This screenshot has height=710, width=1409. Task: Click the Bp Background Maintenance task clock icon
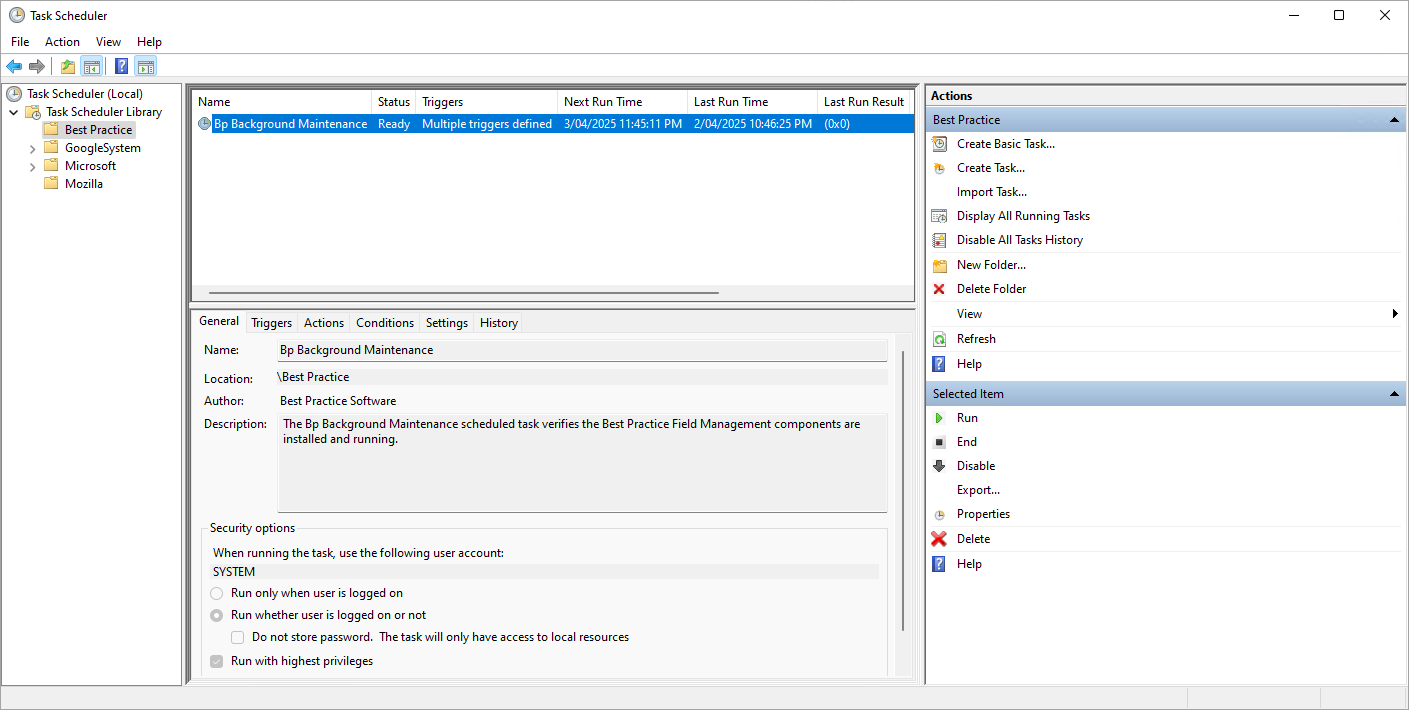tap(205, 124)
